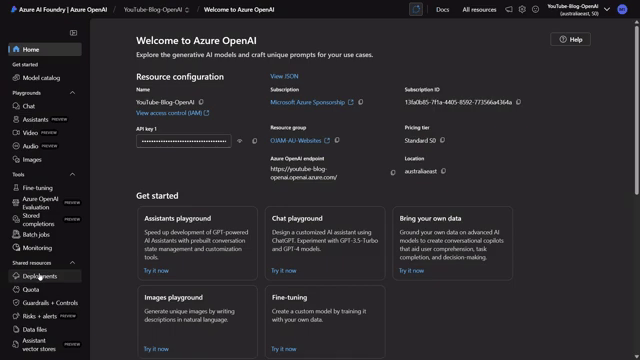
Task: Copy the Standard S0 pricing tier
Action: (442, 140)
